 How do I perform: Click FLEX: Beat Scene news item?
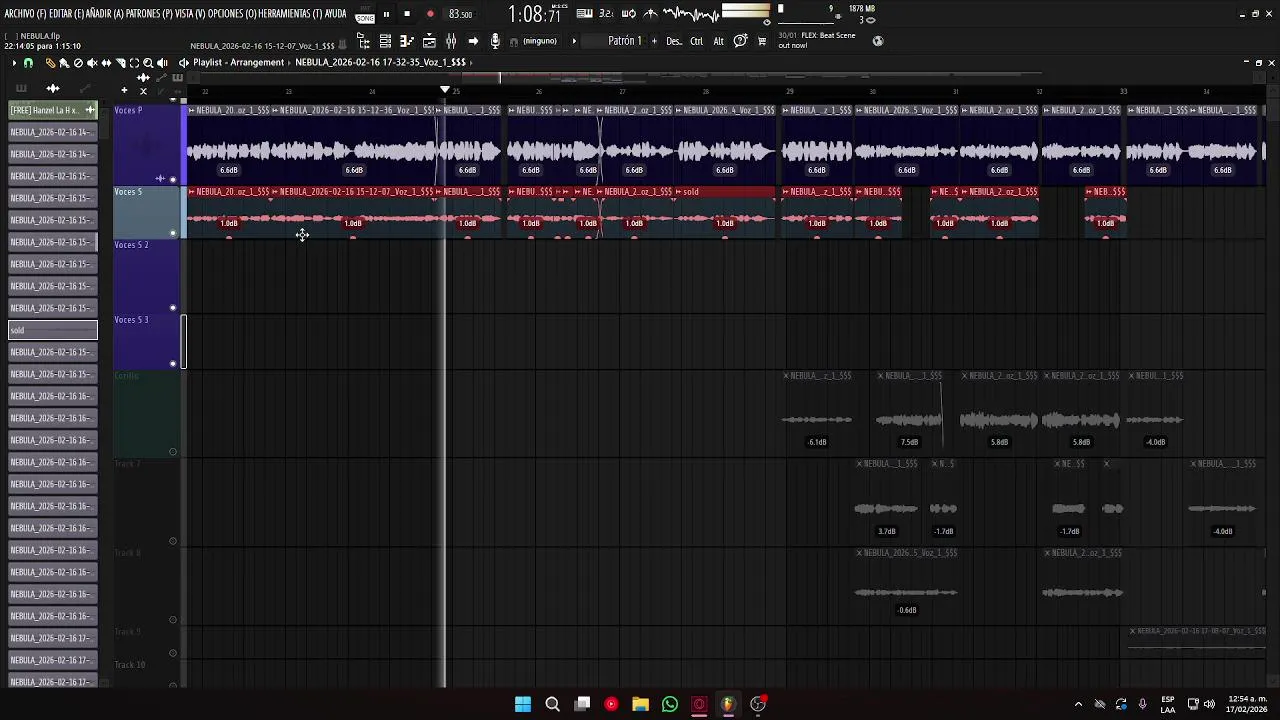point(817,40)
